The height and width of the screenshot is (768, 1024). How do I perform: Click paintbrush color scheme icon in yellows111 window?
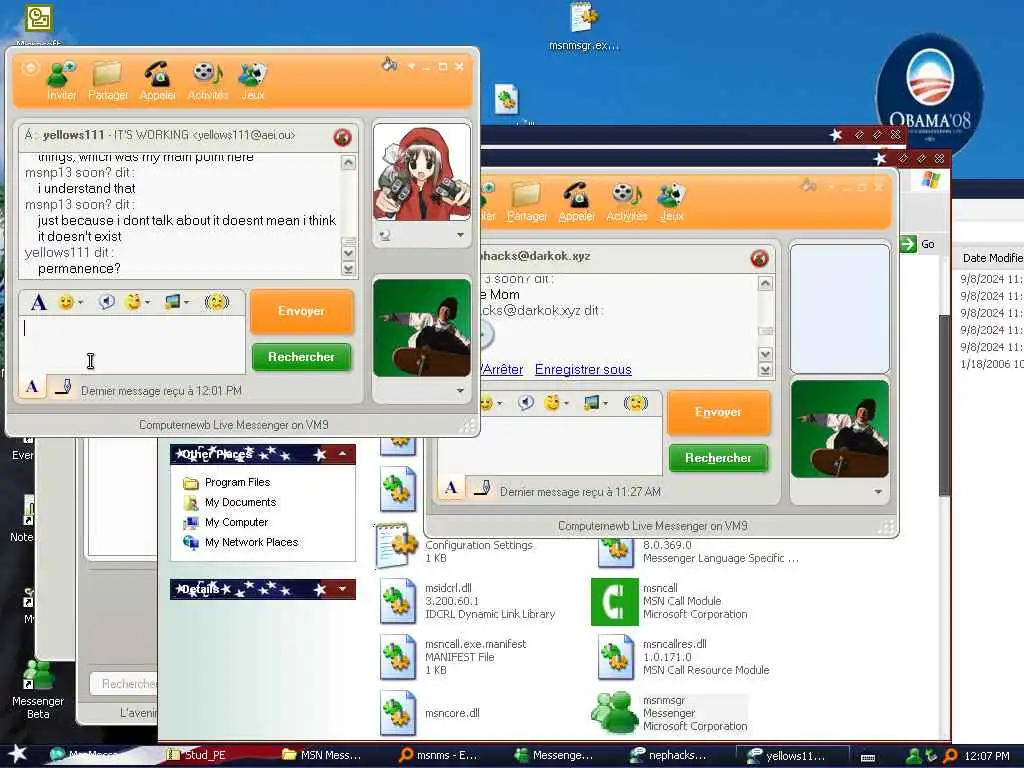tap(389, 65)
